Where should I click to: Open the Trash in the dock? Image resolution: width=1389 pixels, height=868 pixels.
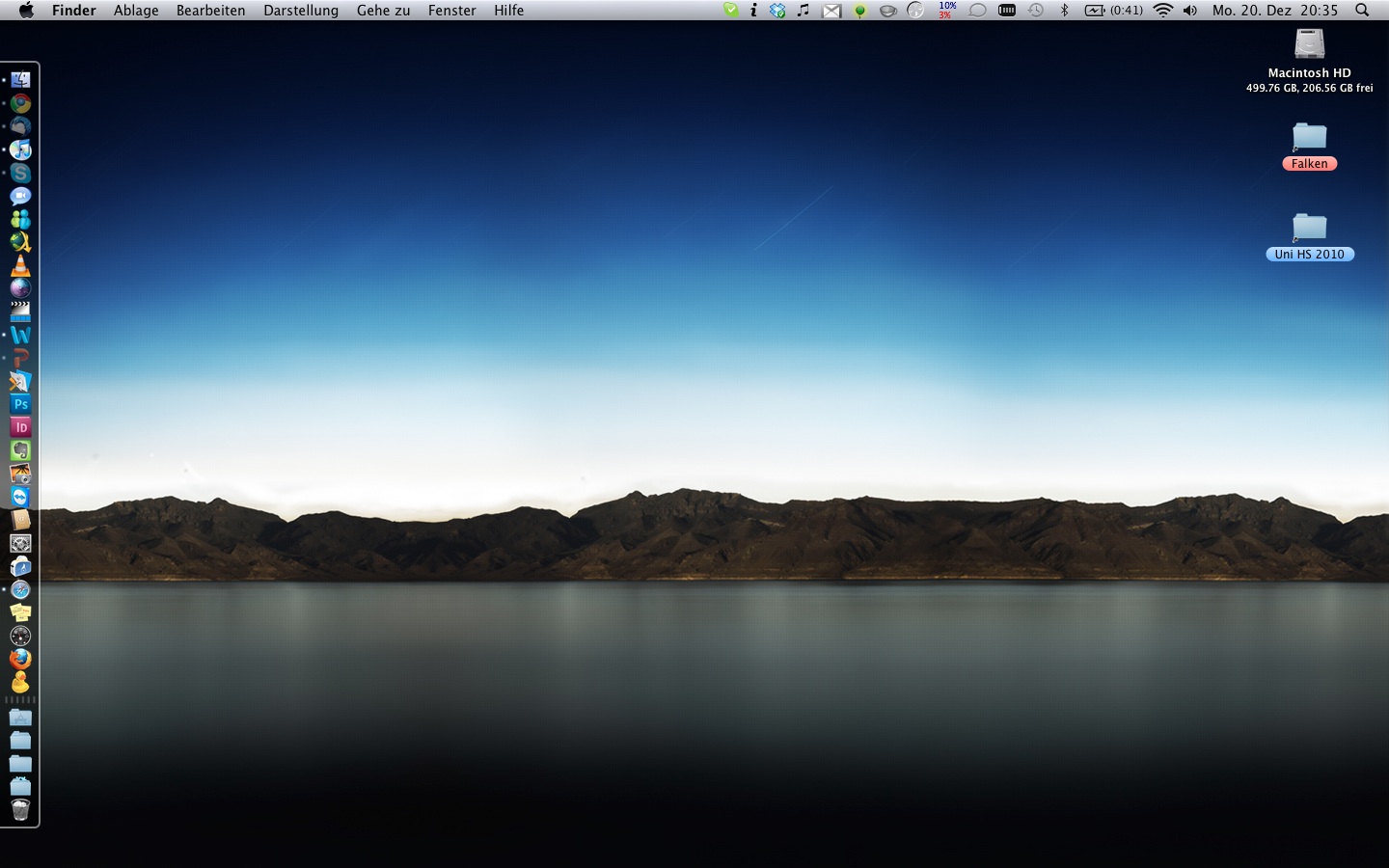[20, 810]
